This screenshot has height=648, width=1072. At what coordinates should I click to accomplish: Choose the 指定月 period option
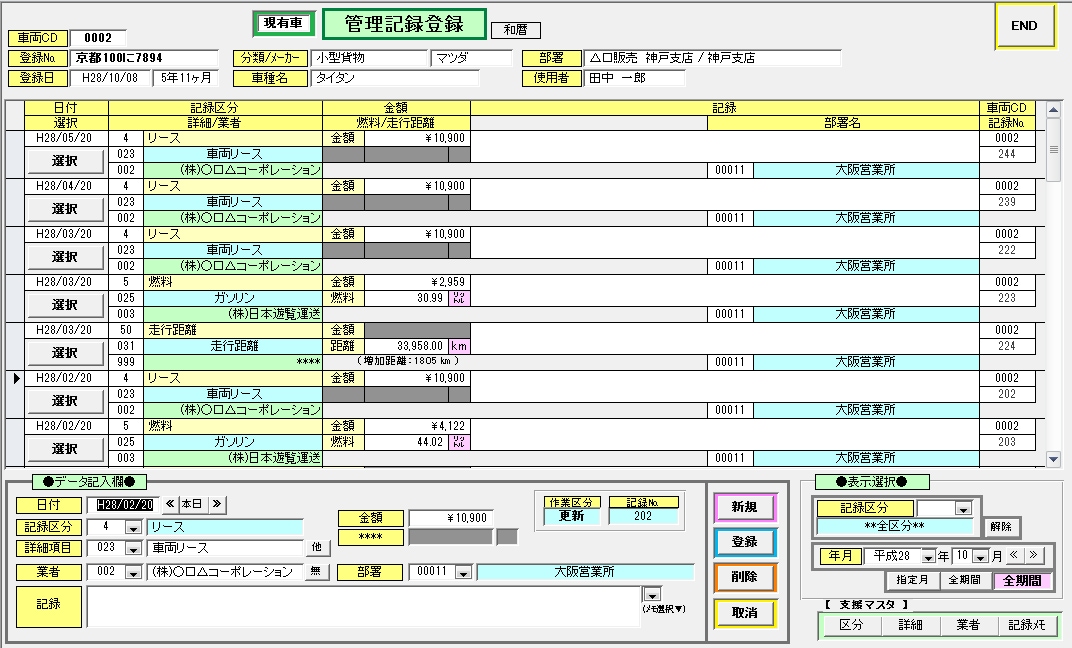click(912, 580)
